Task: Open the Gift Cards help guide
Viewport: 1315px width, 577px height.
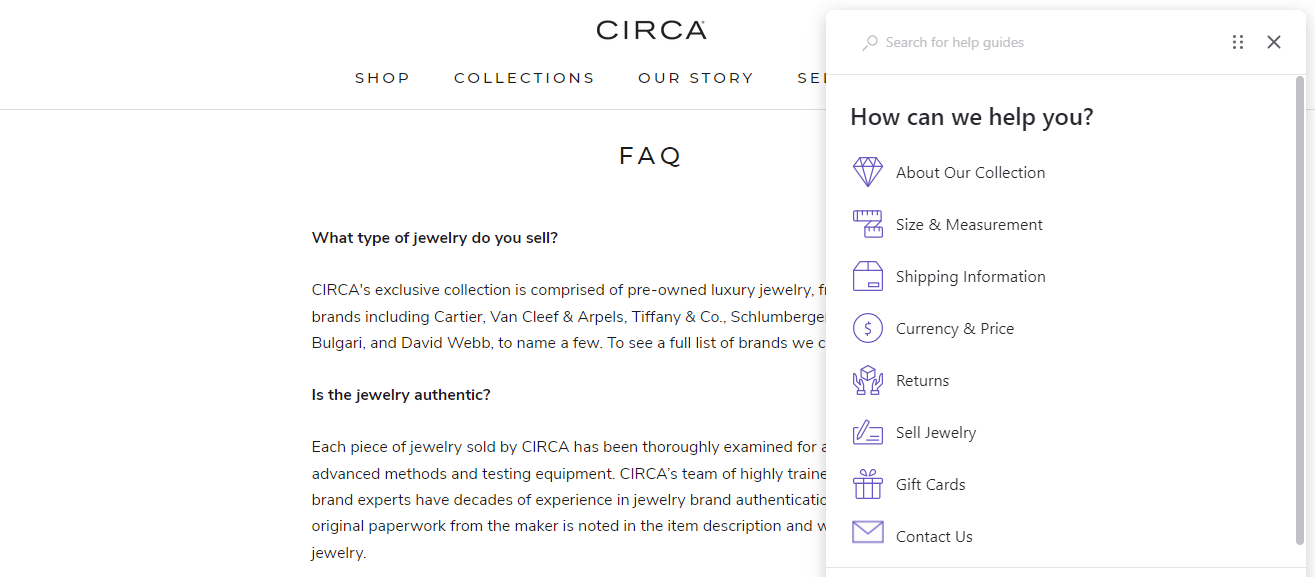Action: click(x=930, y=485)
